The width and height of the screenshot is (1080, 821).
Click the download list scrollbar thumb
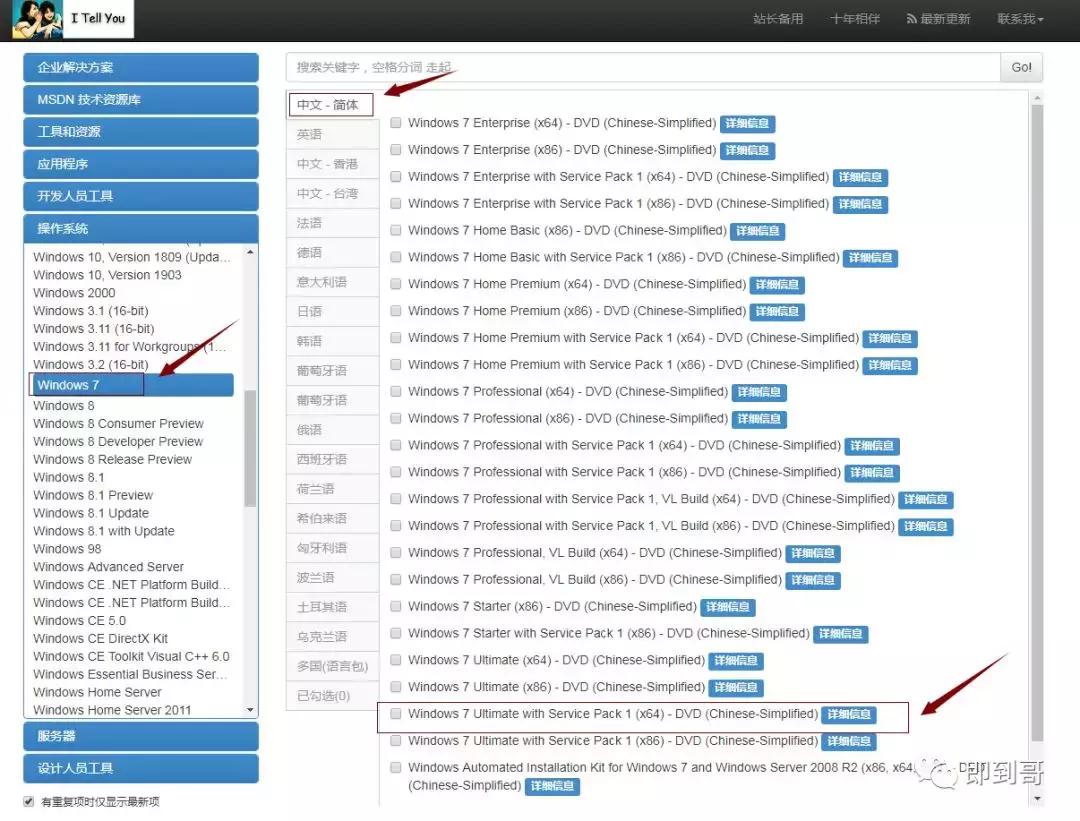1037,424
